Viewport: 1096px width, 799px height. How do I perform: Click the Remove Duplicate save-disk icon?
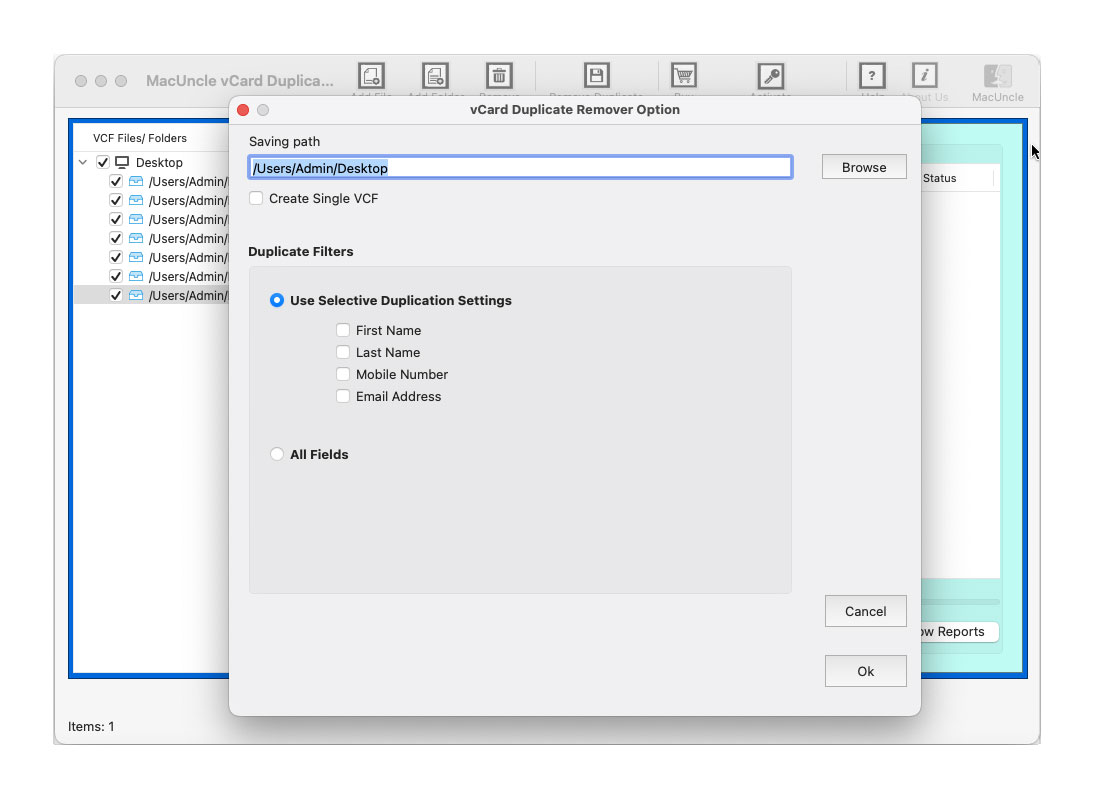[597, 75]
